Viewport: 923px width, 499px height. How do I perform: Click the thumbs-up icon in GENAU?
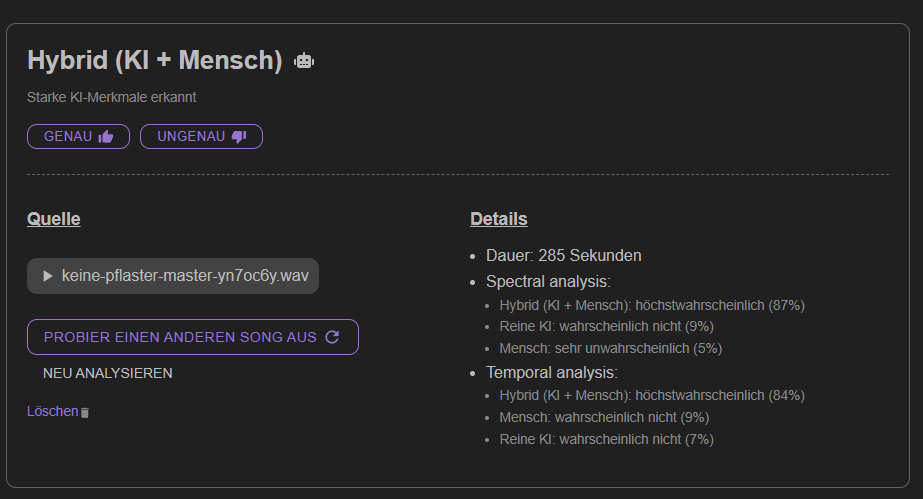[x=106, y=137]
